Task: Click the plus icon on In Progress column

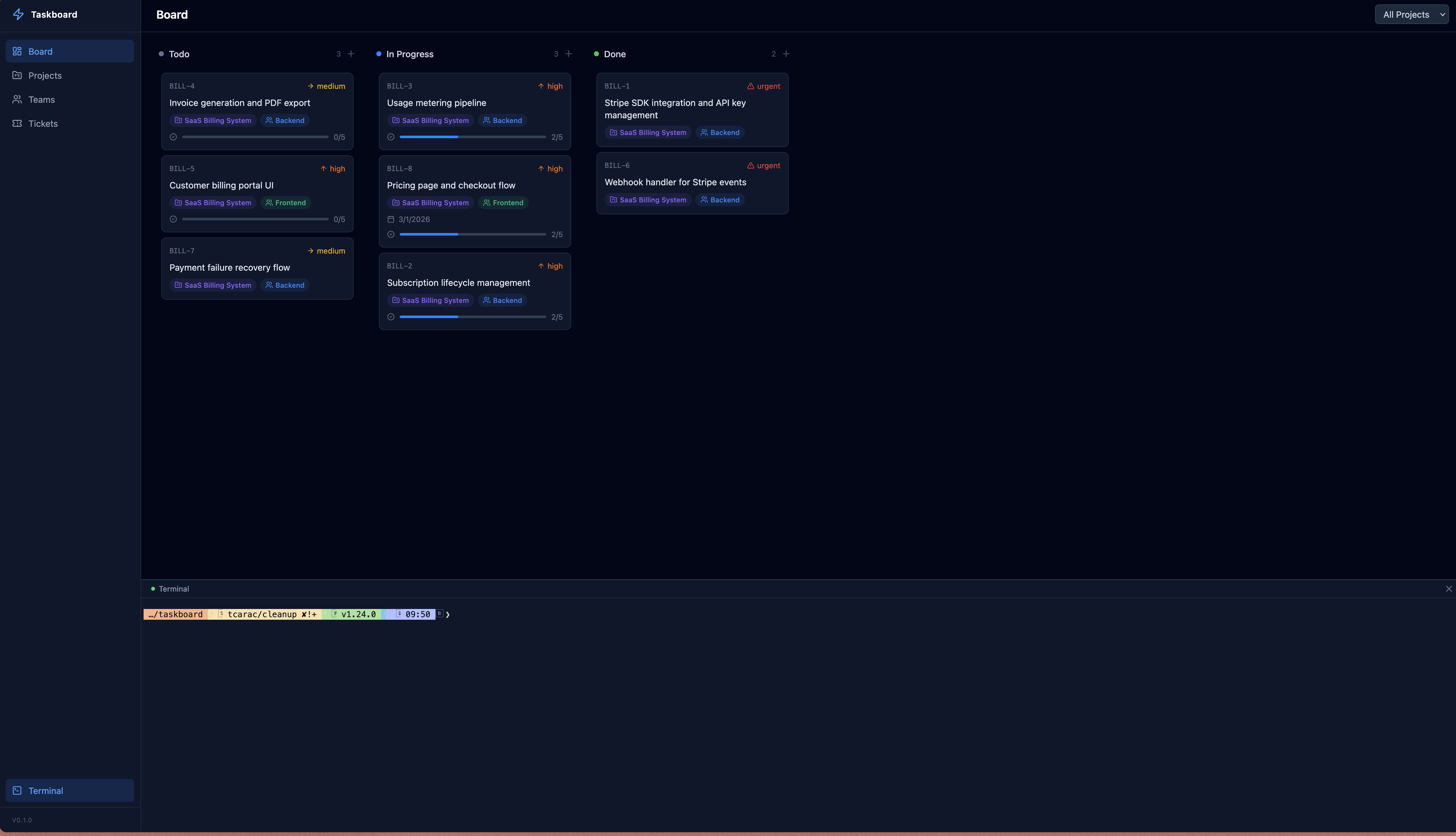Action: (x=568, y=53)
